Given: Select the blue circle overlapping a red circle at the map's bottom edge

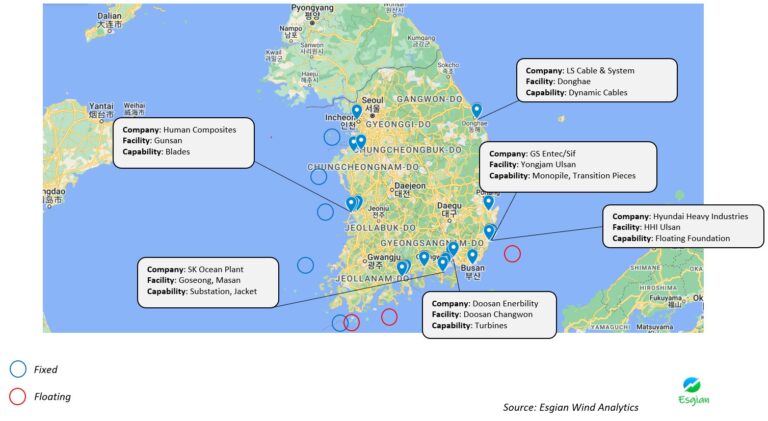Looking at the screenshot, I should [339, 323].
